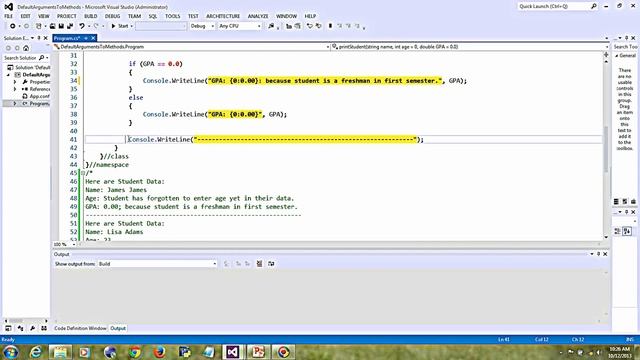Click the toggle bookmark toolbar icon
The height and width of the screenshot is (360, 640).
(330, 26)
